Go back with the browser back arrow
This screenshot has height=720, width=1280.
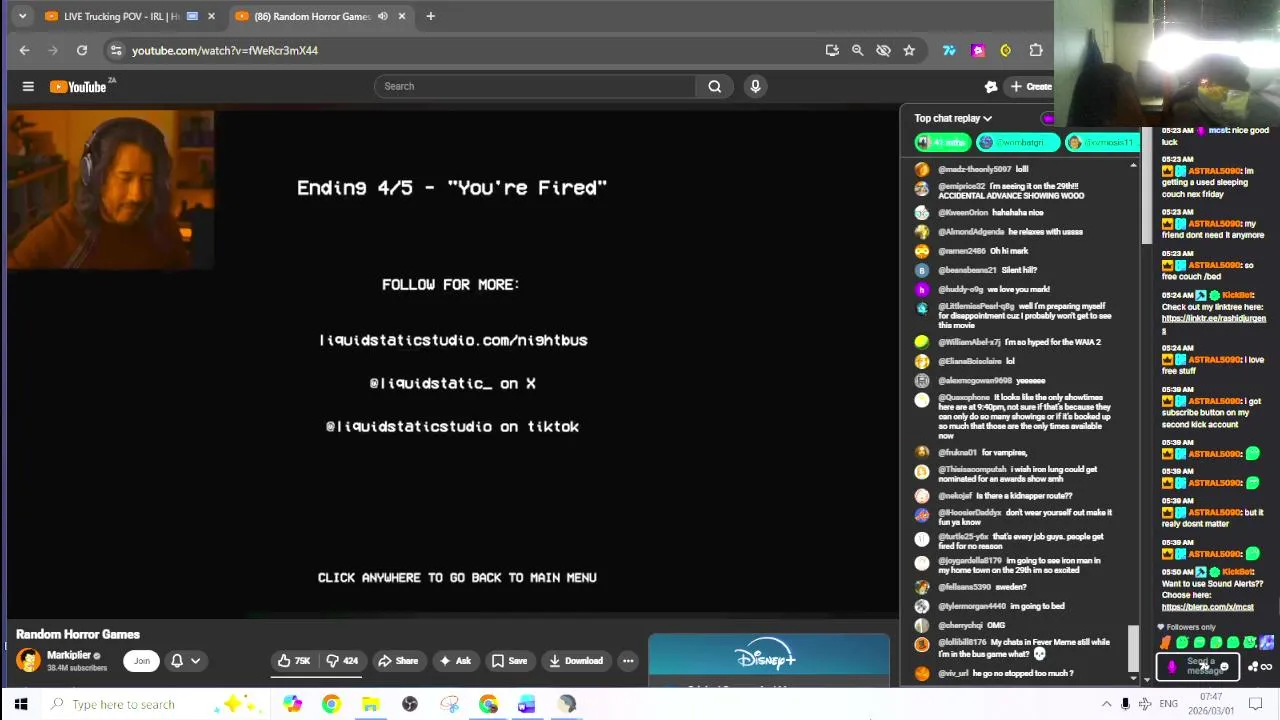tap(24, 50)
